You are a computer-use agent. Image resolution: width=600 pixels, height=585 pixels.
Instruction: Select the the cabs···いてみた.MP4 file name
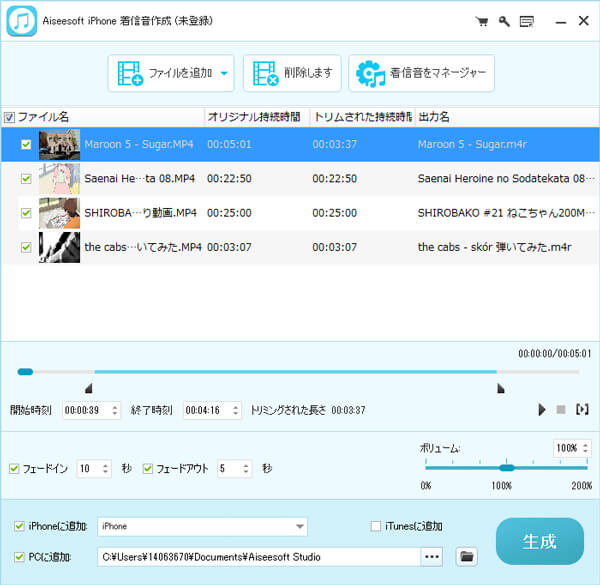(x=143, y=247)
